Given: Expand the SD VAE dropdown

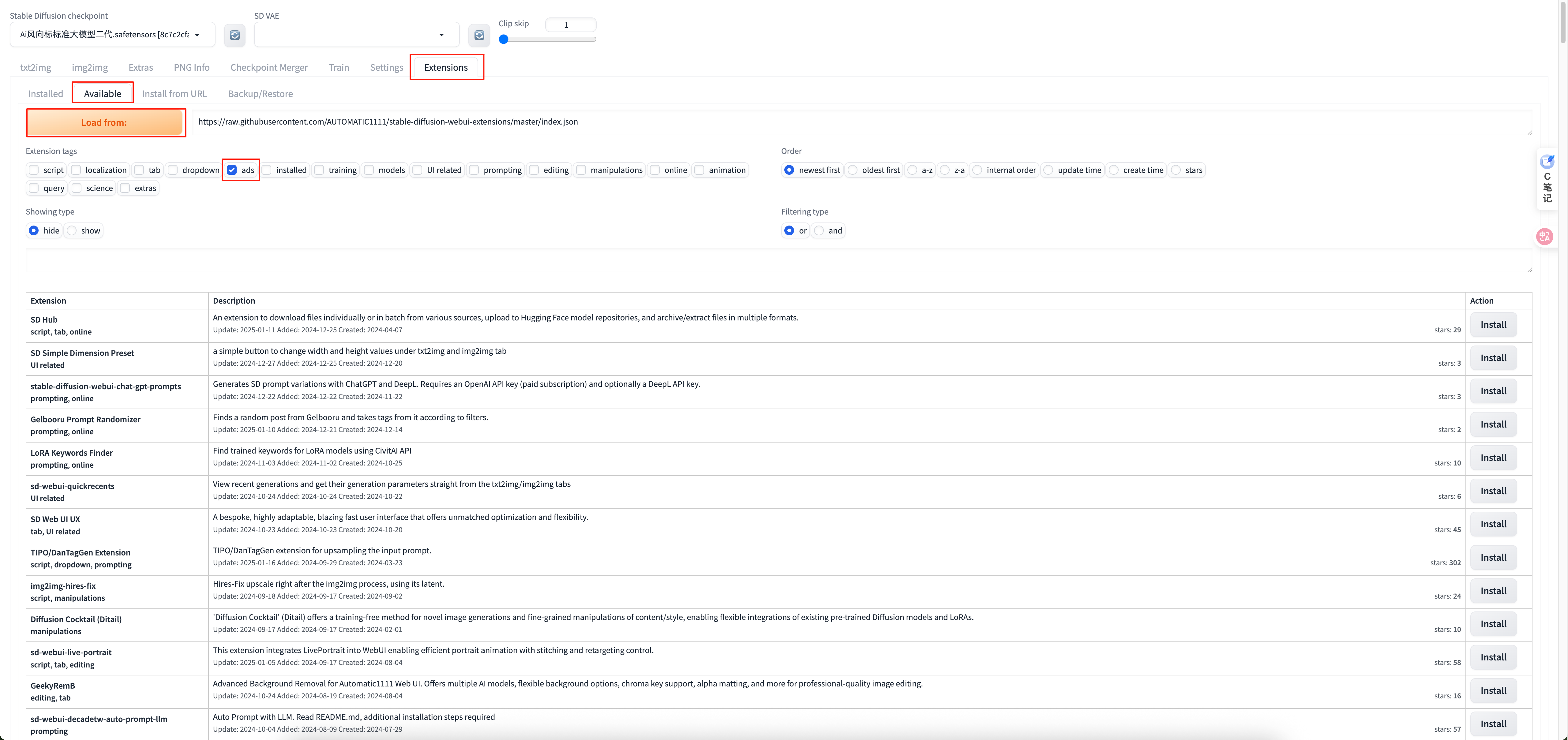Looking at the screenshot, I should pos(357,35).
